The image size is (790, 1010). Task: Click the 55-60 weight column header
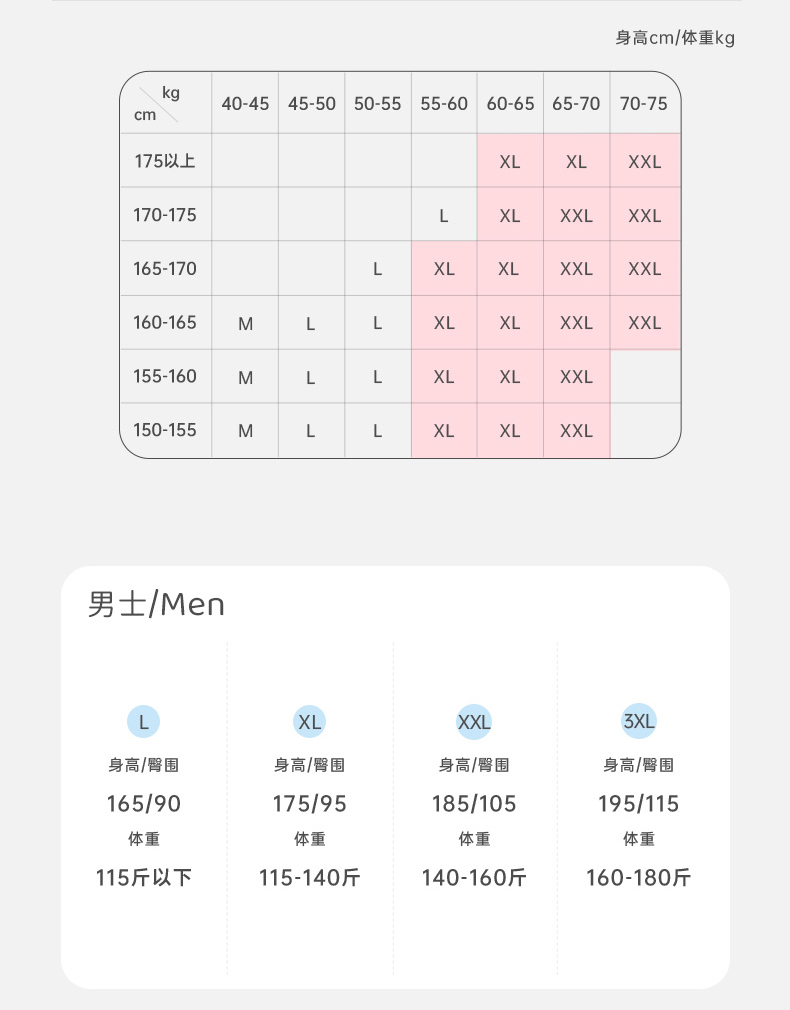pyautogui.click(x=444, y=104)
